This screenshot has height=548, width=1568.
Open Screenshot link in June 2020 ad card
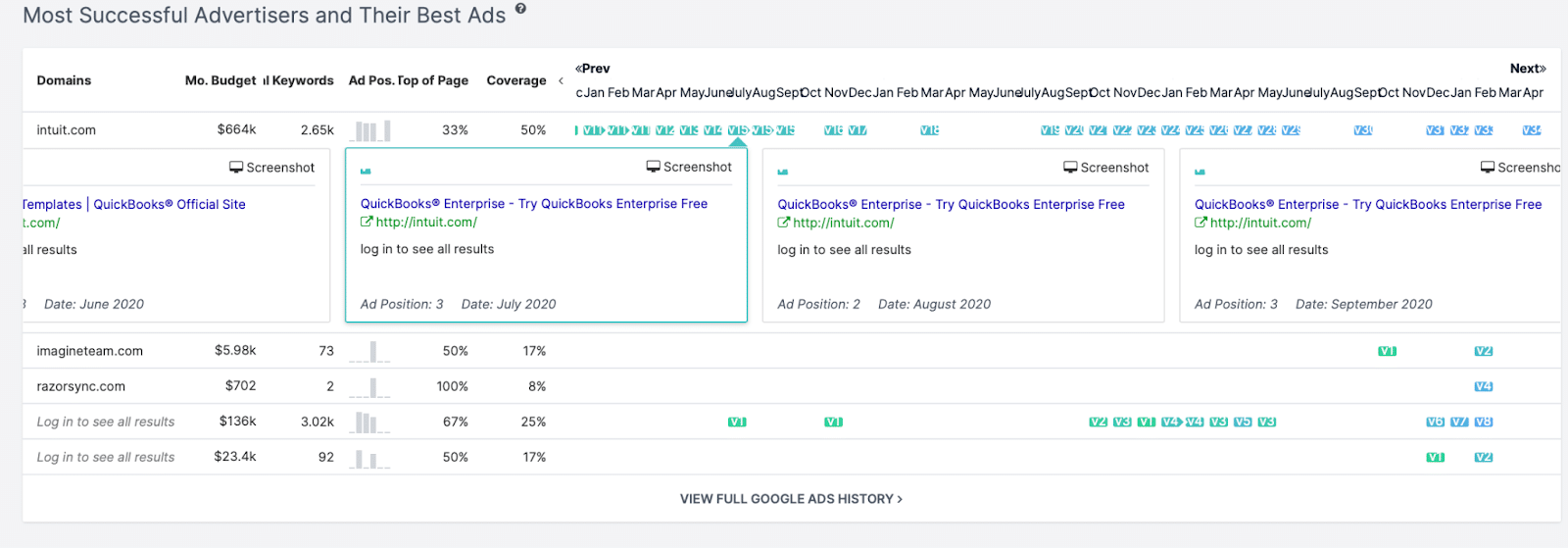(x=272, y=168)
